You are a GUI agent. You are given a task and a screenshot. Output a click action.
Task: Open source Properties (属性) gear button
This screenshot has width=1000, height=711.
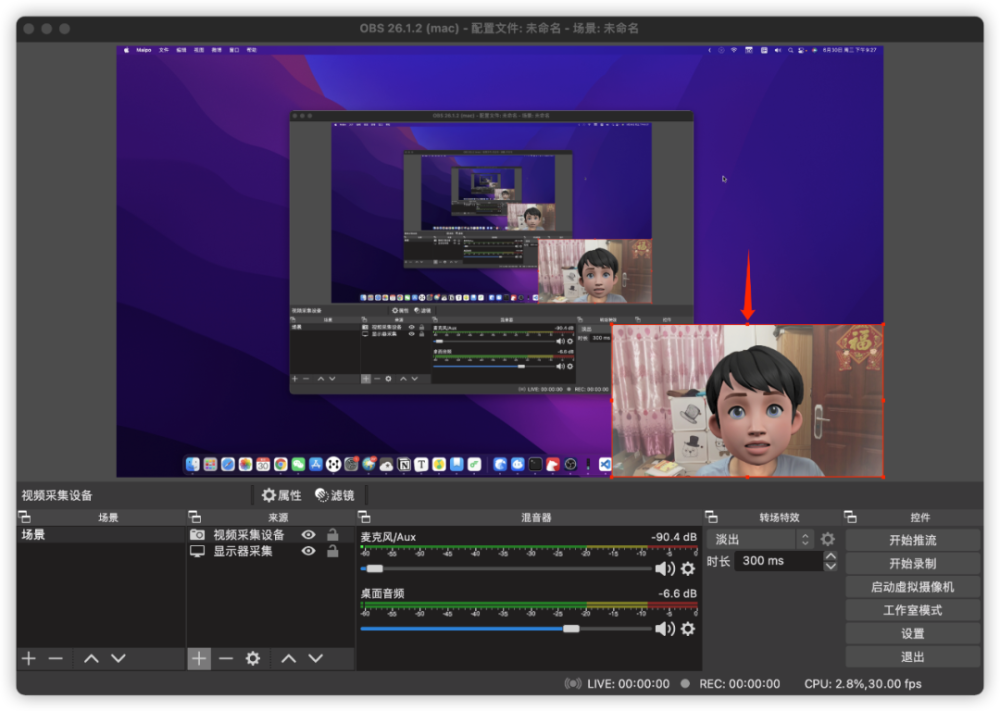coord(281,495)
